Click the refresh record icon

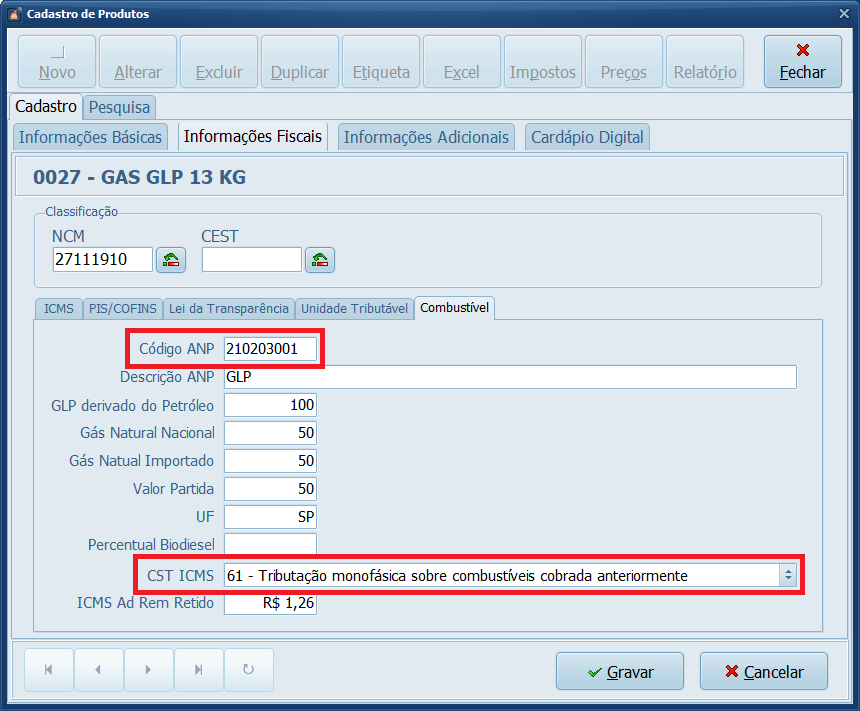coord(249,671)
